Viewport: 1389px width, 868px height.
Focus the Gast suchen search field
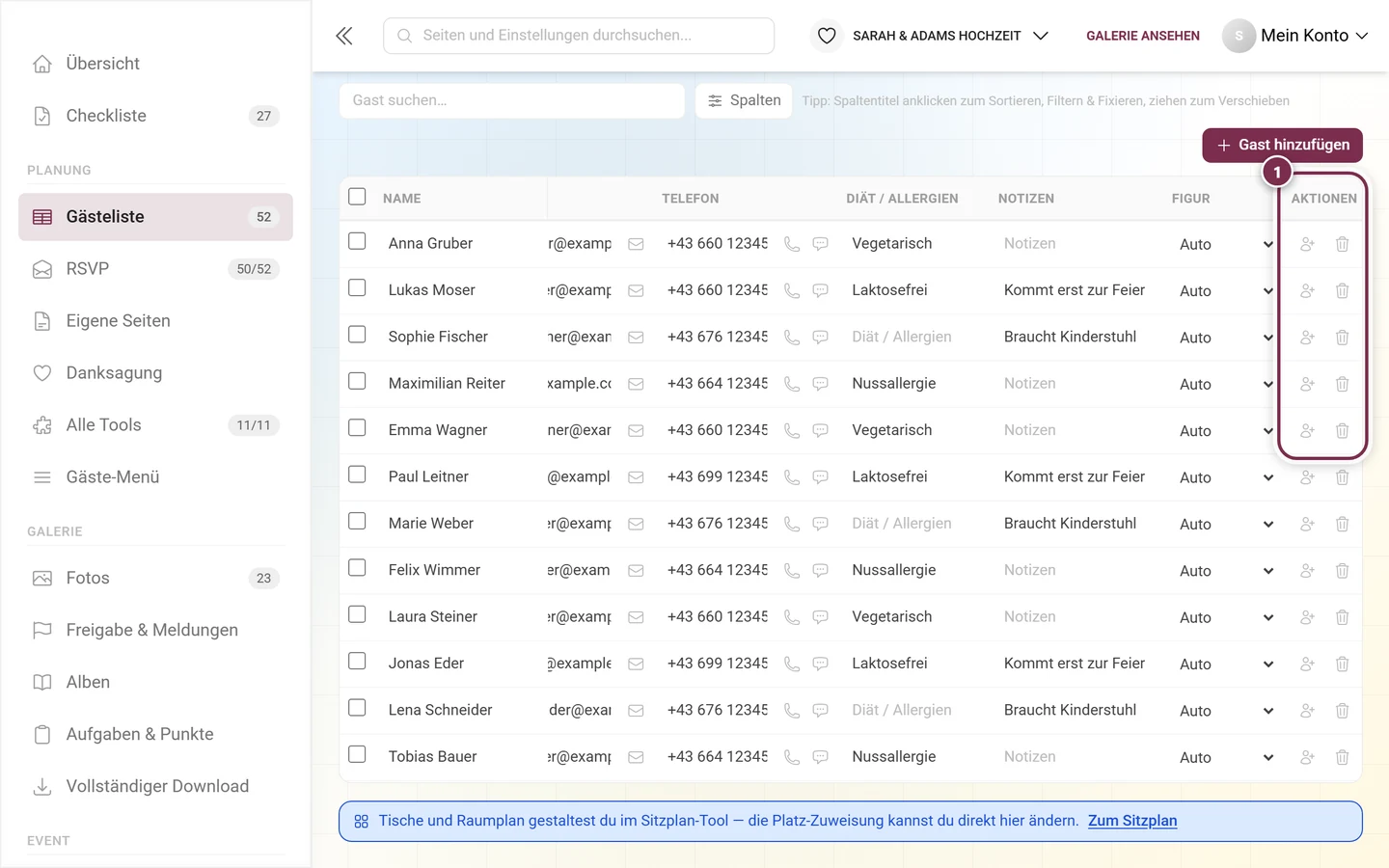pyautogui.click(x=512, y=100)
